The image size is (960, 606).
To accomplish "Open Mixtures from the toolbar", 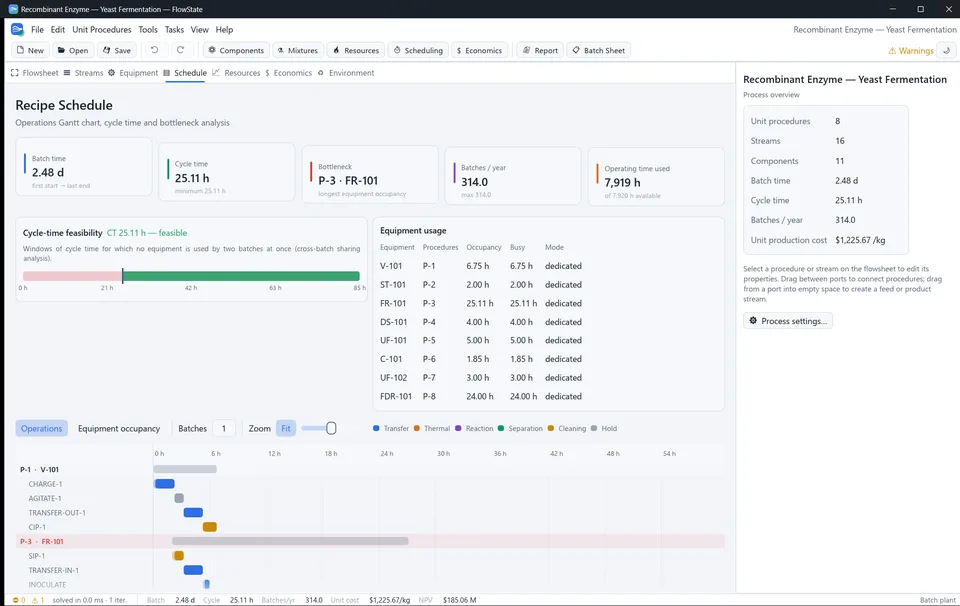I will tap(298, 50).
